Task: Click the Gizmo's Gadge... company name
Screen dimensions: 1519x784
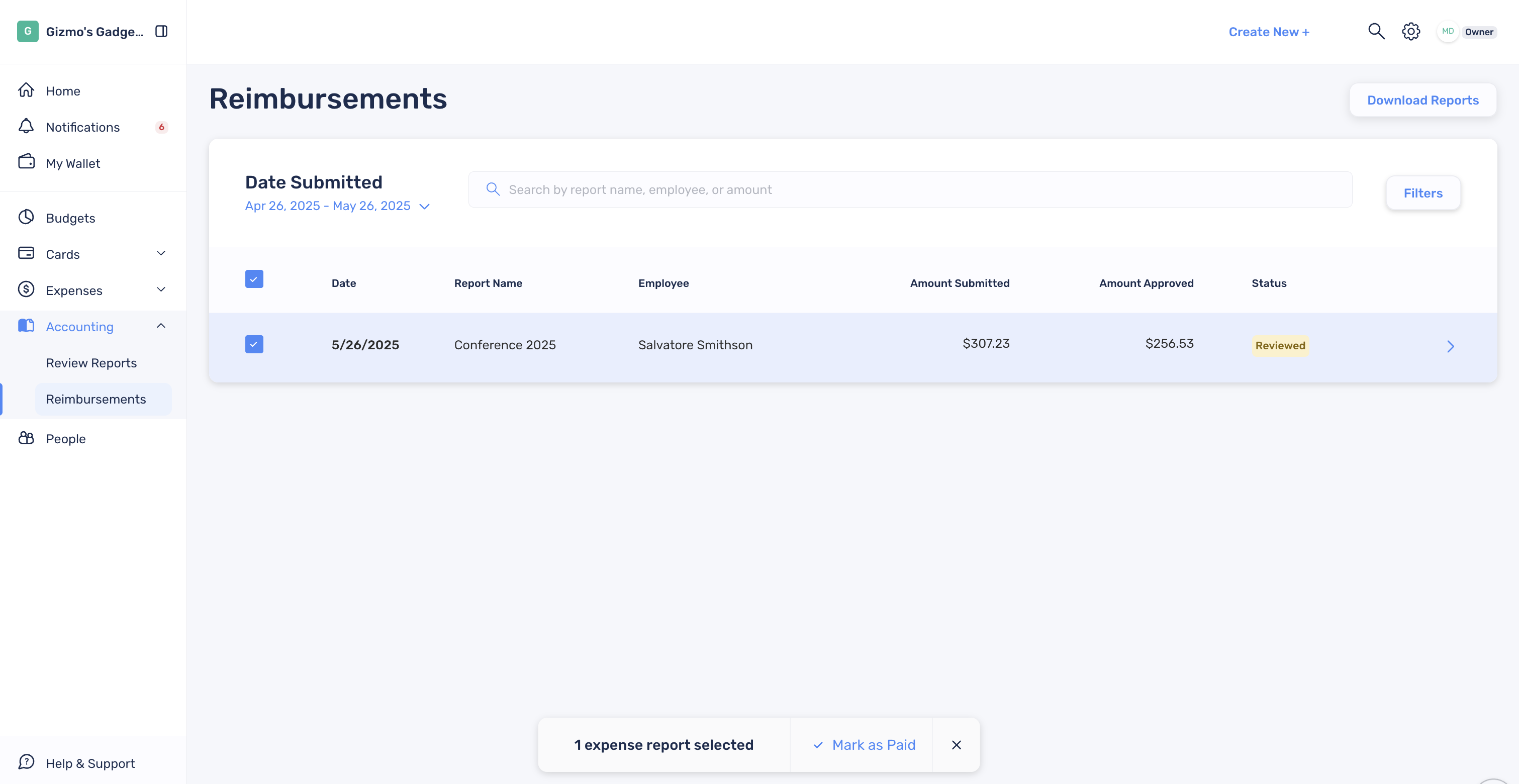Action: coord(94,32)
